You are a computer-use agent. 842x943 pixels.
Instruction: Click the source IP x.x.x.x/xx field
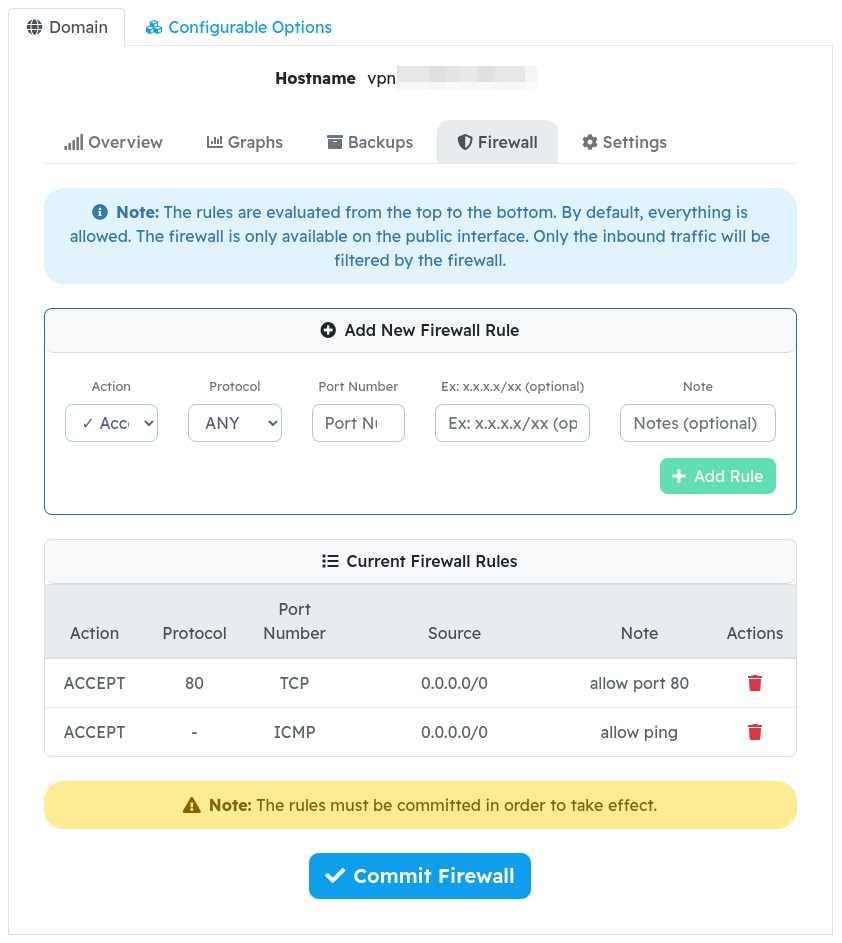[x=512, y=423]
